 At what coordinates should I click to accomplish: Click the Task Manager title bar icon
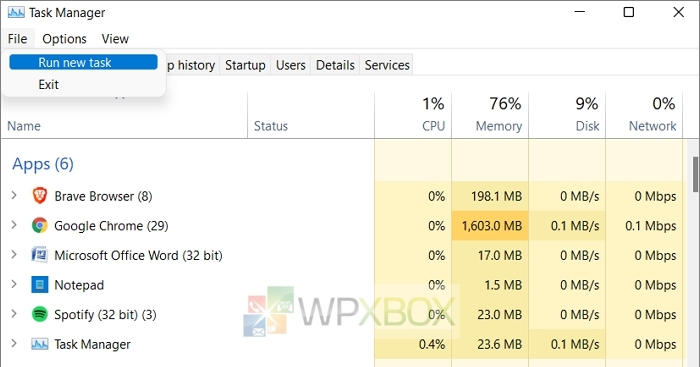pyautogui.click(x=16, y=13)
